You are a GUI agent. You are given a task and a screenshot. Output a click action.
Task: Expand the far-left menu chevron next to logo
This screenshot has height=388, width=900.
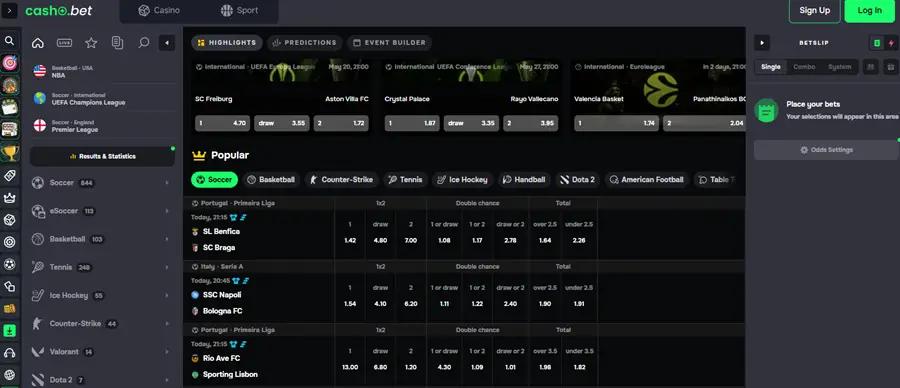(9, 10)
